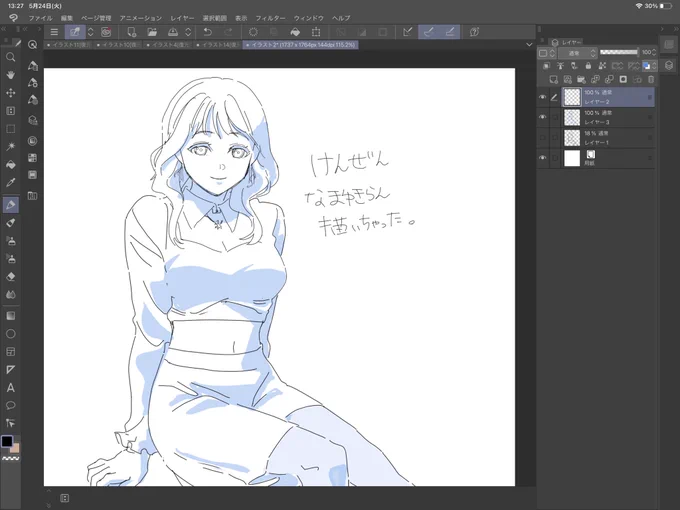Hide the 用紙 paper layer
This screenshot has width=680, height=510.
click(x=543, y=158)
